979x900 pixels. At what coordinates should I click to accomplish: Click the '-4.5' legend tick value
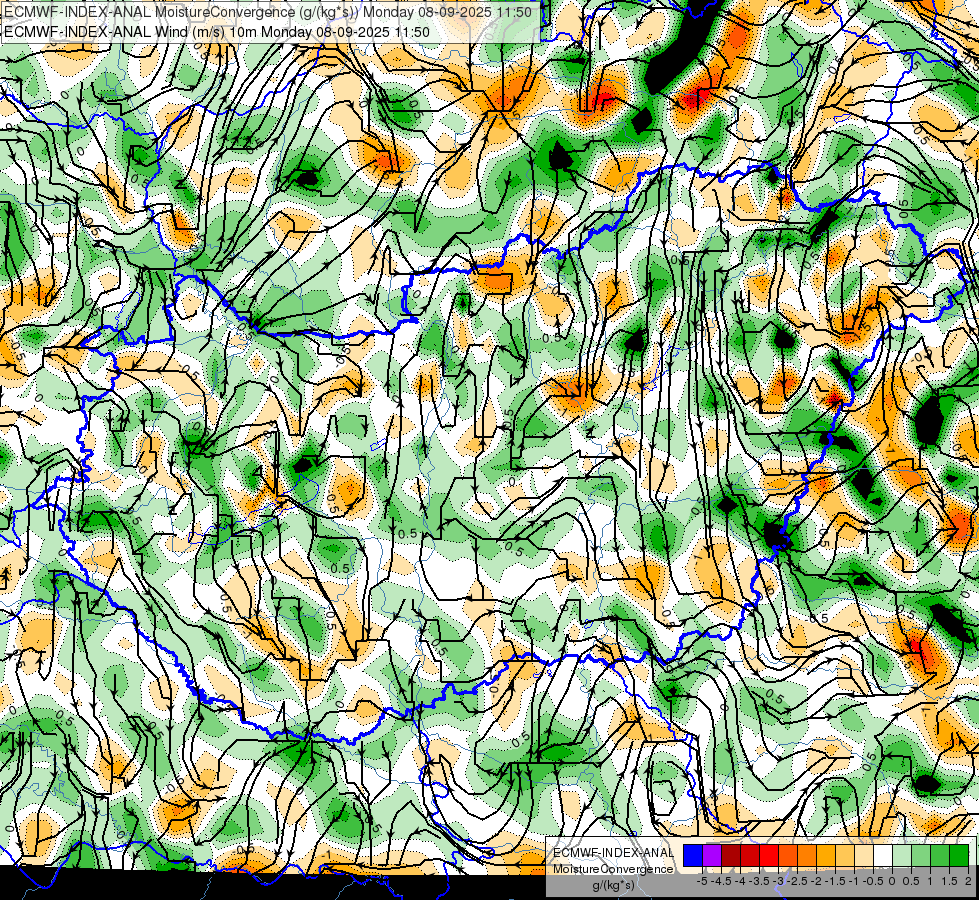tap(721, 881)
